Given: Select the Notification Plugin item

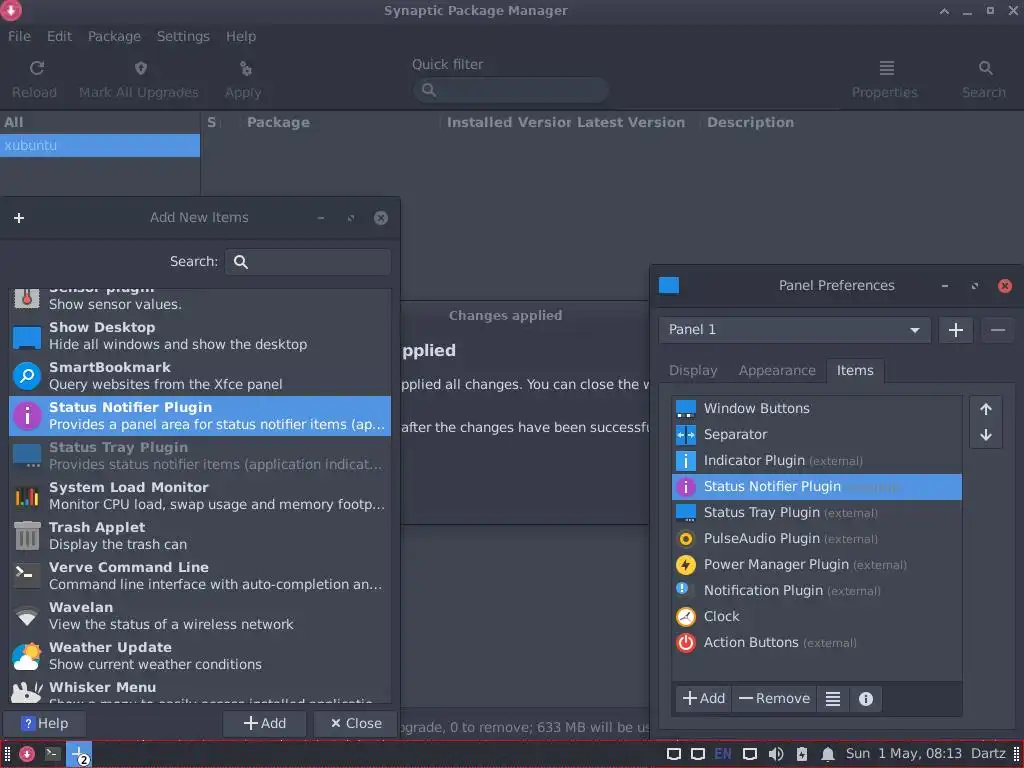Looking at the screenshot, I should click(816, 591).
